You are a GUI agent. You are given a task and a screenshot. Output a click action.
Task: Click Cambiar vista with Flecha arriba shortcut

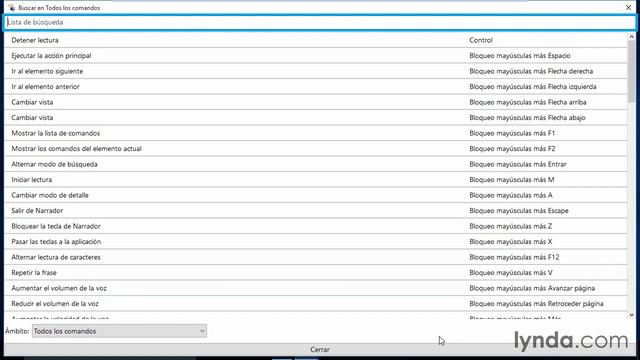point(316,102)
